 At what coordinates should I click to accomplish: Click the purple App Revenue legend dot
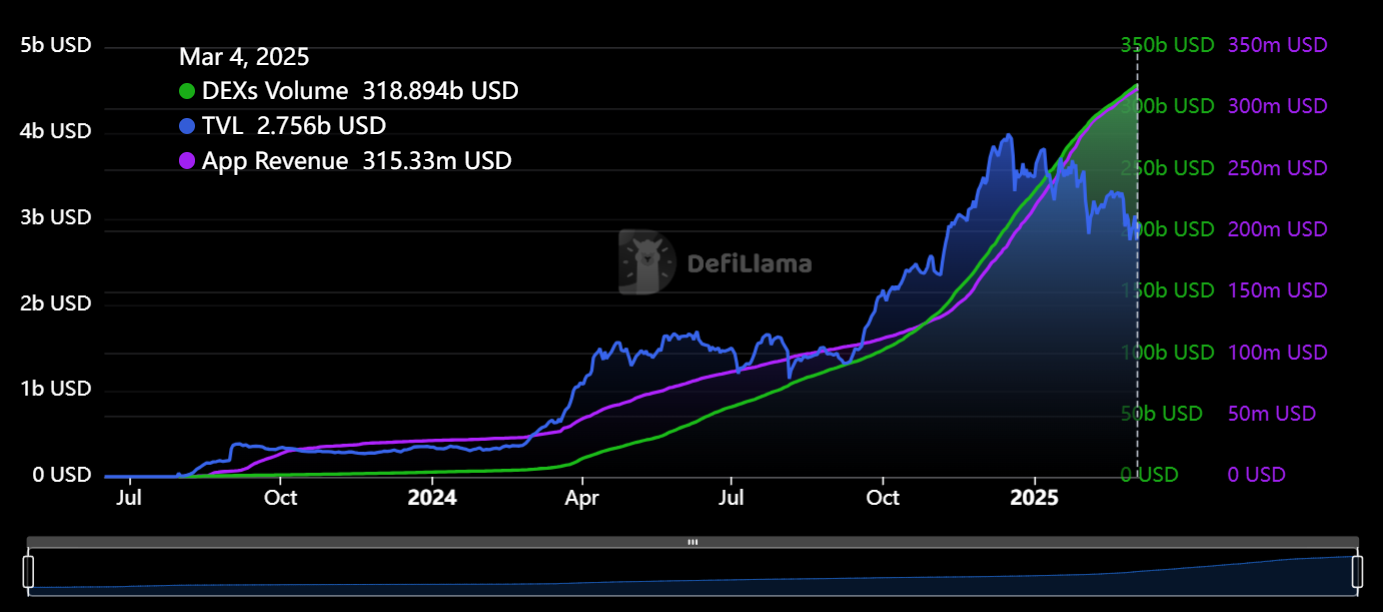tap(187, 161)
